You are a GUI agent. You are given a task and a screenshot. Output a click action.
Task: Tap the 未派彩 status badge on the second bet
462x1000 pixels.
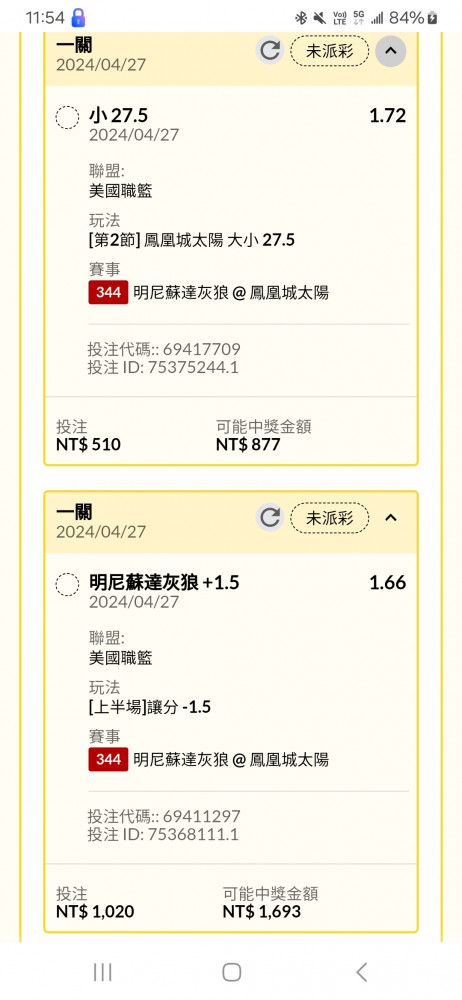tap(330, 518)
